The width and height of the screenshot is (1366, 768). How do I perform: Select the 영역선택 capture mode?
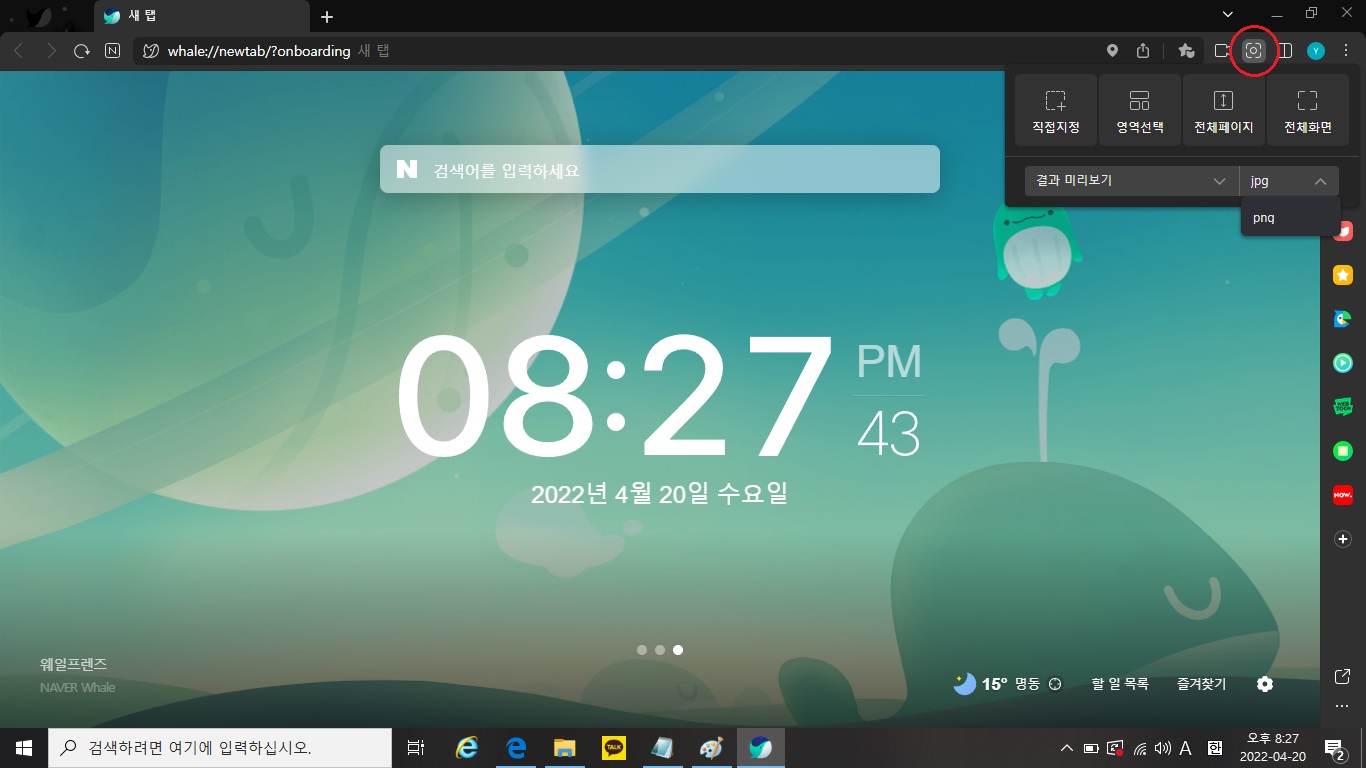point(1140,111)
